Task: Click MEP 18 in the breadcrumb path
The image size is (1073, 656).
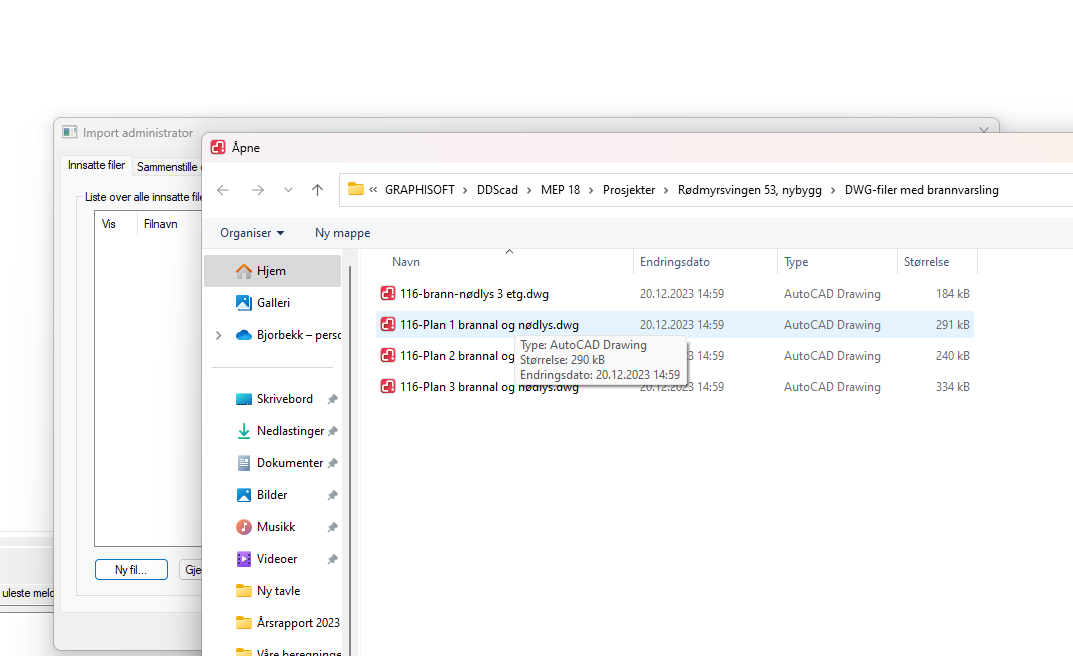Action: point(560,190)
